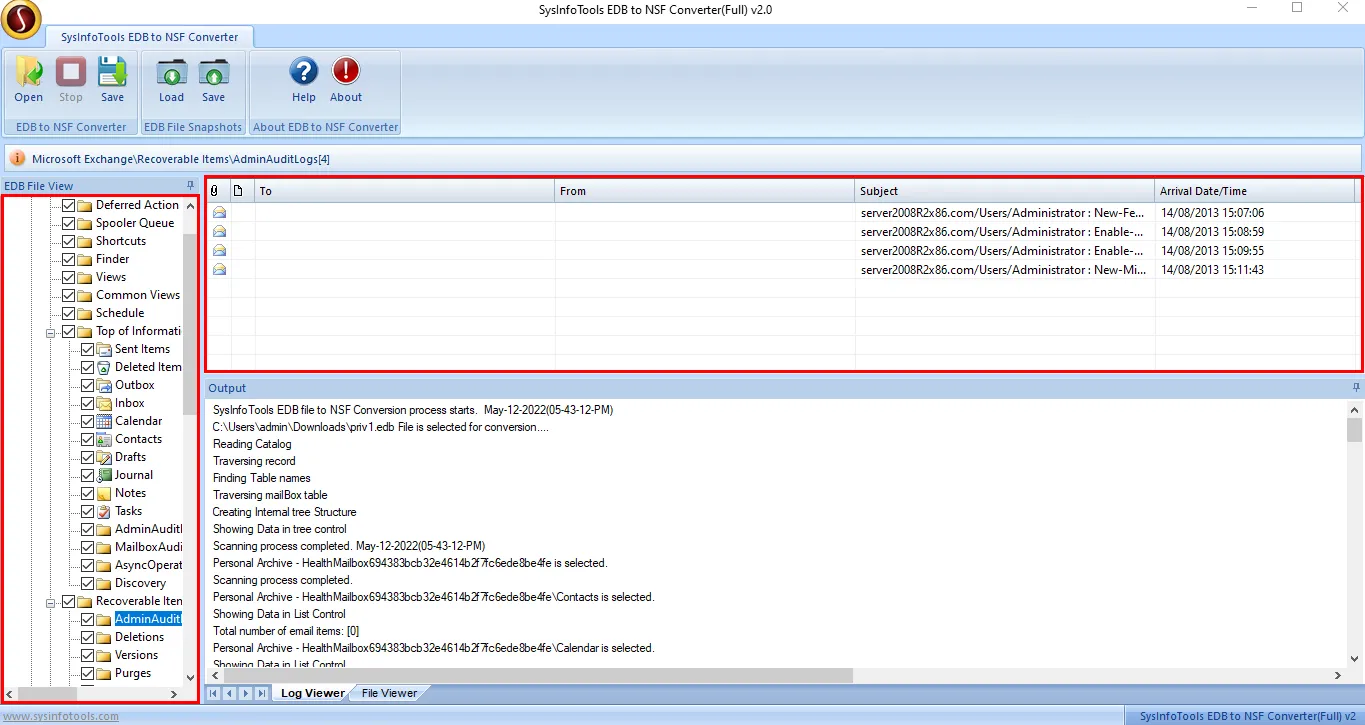Open the www.sysinfotools.com link

[61, 716]
